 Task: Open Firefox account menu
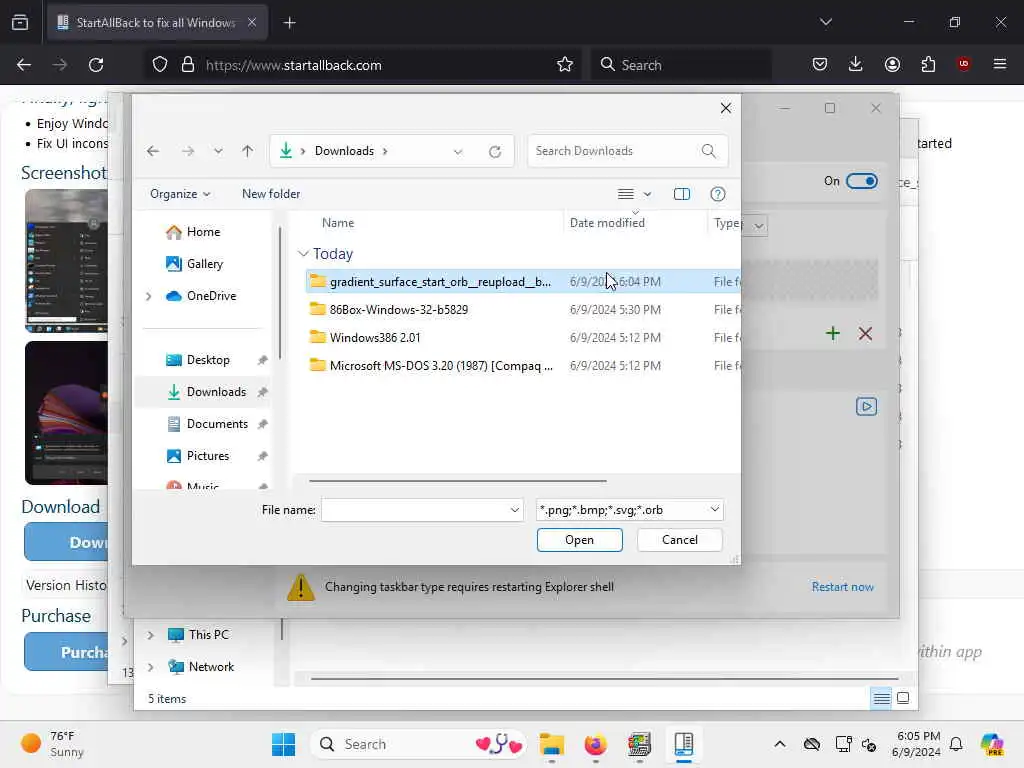pos(892,64)
